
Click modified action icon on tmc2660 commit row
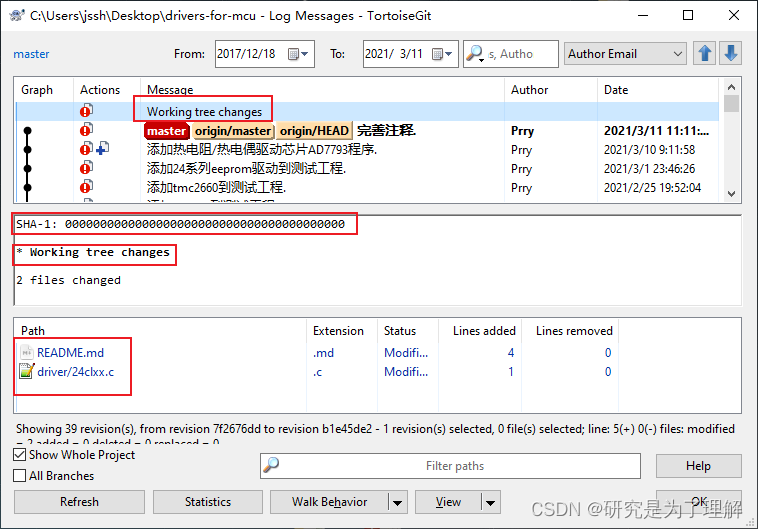tap(86, 187)
